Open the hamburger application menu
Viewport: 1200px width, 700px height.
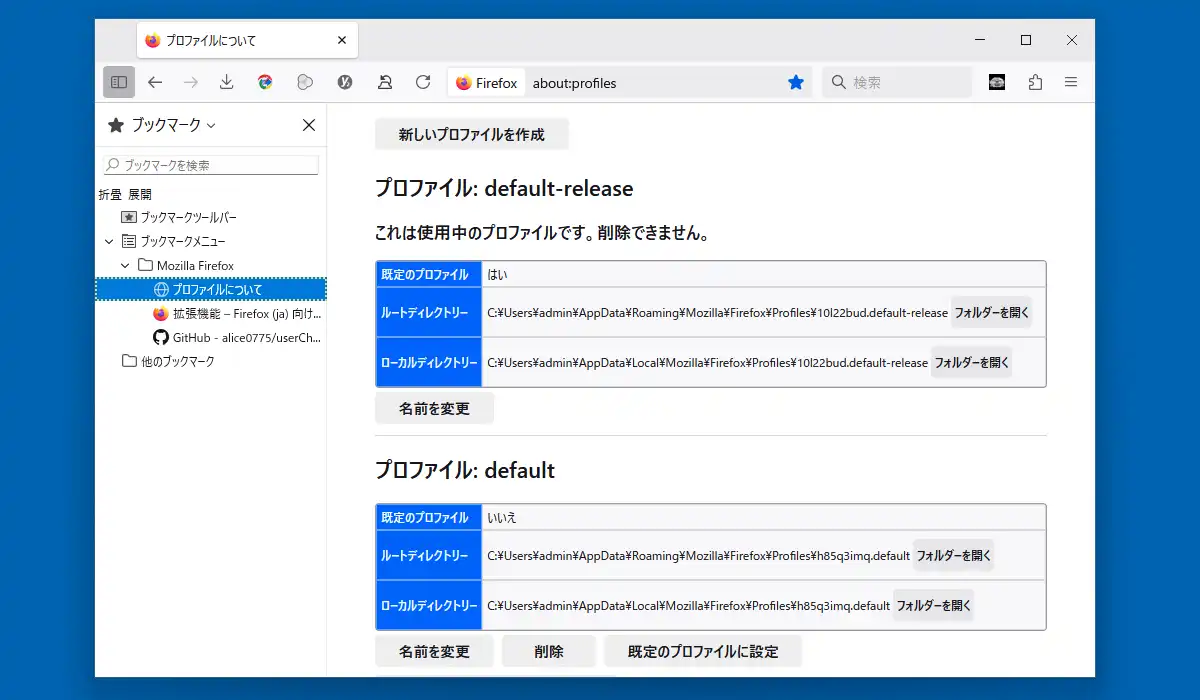click(1071, 82)
